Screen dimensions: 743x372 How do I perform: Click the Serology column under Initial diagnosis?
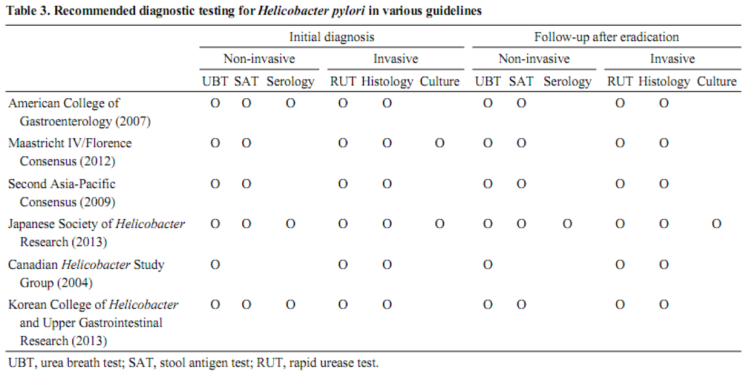pyautogui.click(x=290, y=82)
